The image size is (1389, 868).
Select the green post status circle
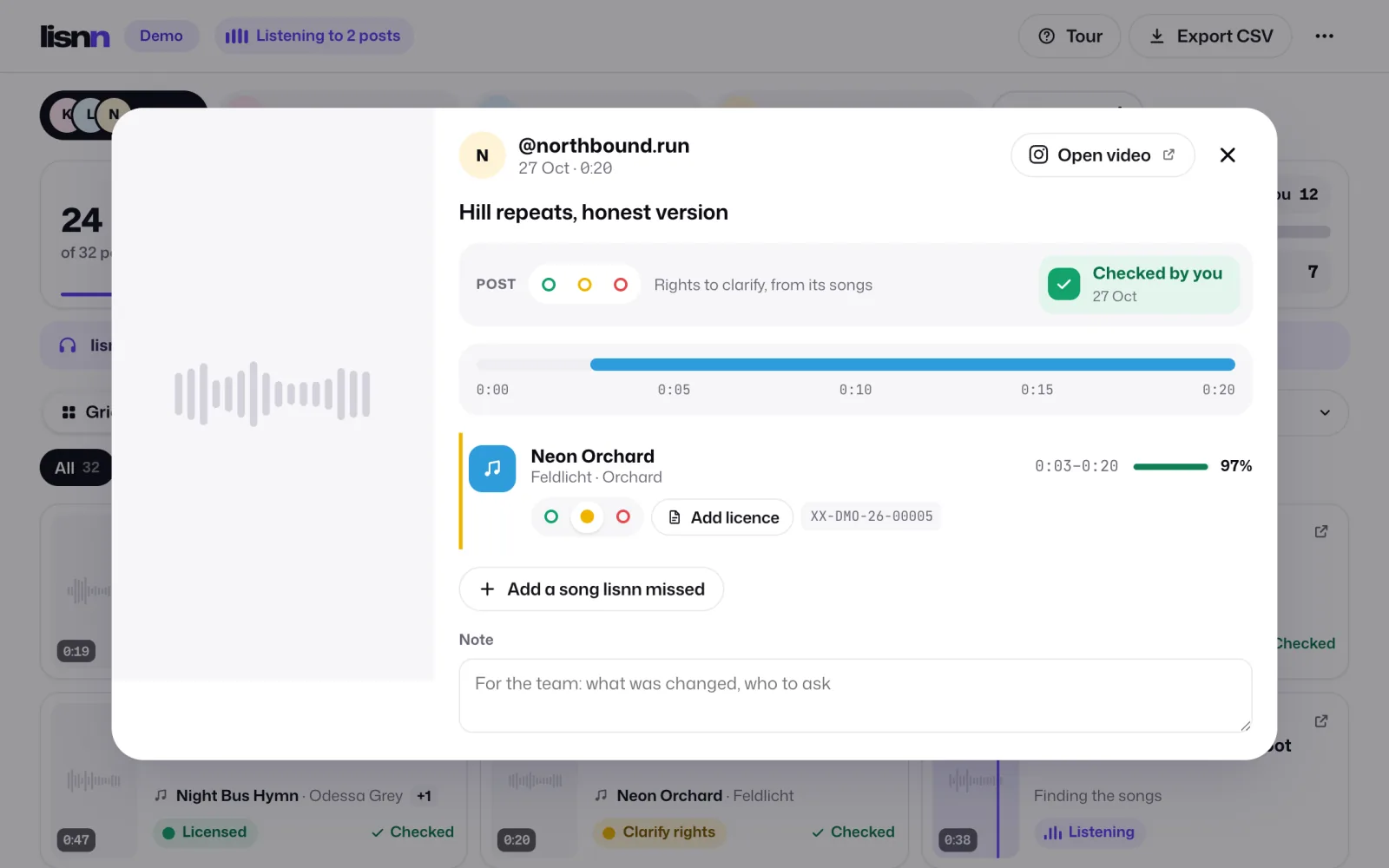549,285
